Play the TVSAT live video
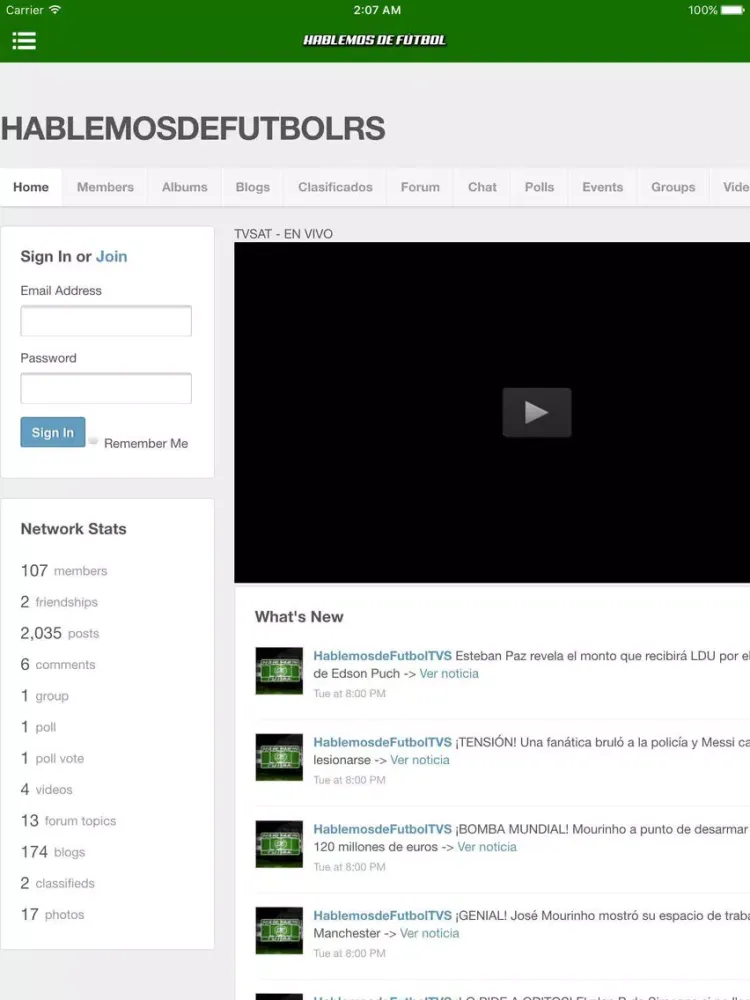The width and height of the screenshot is (750, 1000). pos(536,412)
